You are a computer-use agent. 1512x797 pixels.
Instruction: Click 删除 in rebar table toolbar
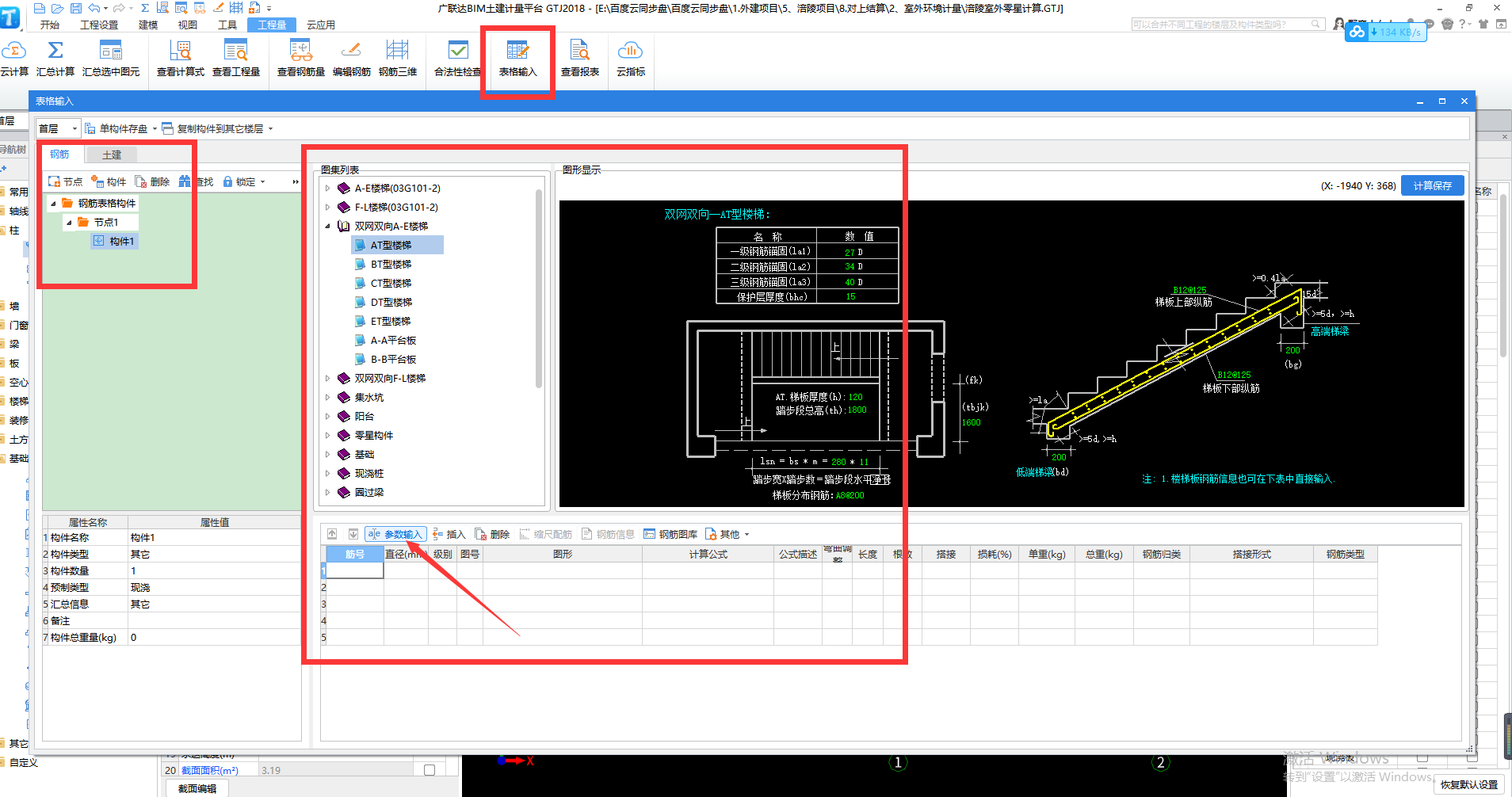tap(492, 534)
